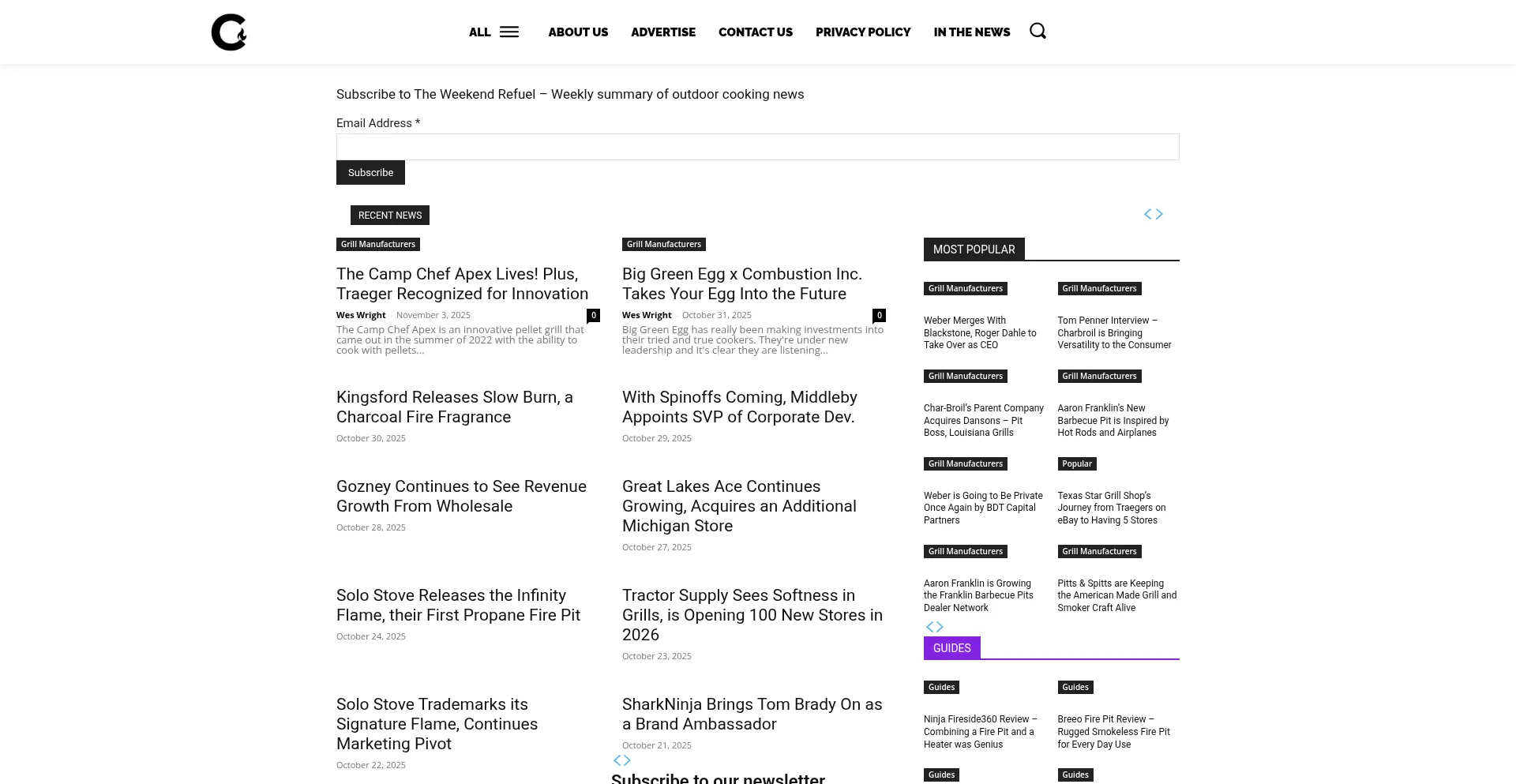
Task: Click Grill Manufacturers tag above Char-Broil's Parent Company
Action: click(x=966, y=377)
